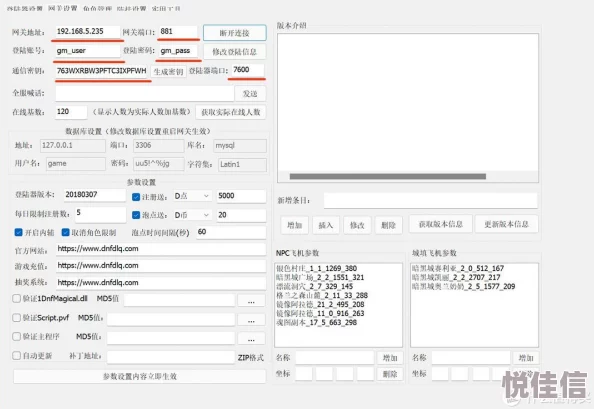Click 删除 button under NPC飞机参数 list
The width and height of the screenshot is (594, 409).
[x=390, y=374]
